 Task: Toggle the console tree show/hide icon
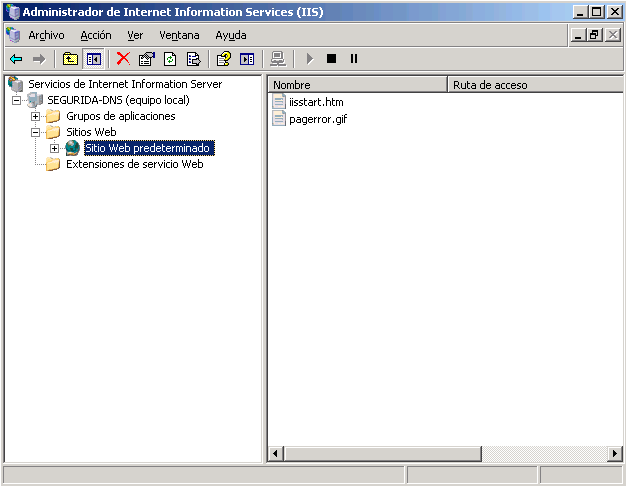pos(93,59)
